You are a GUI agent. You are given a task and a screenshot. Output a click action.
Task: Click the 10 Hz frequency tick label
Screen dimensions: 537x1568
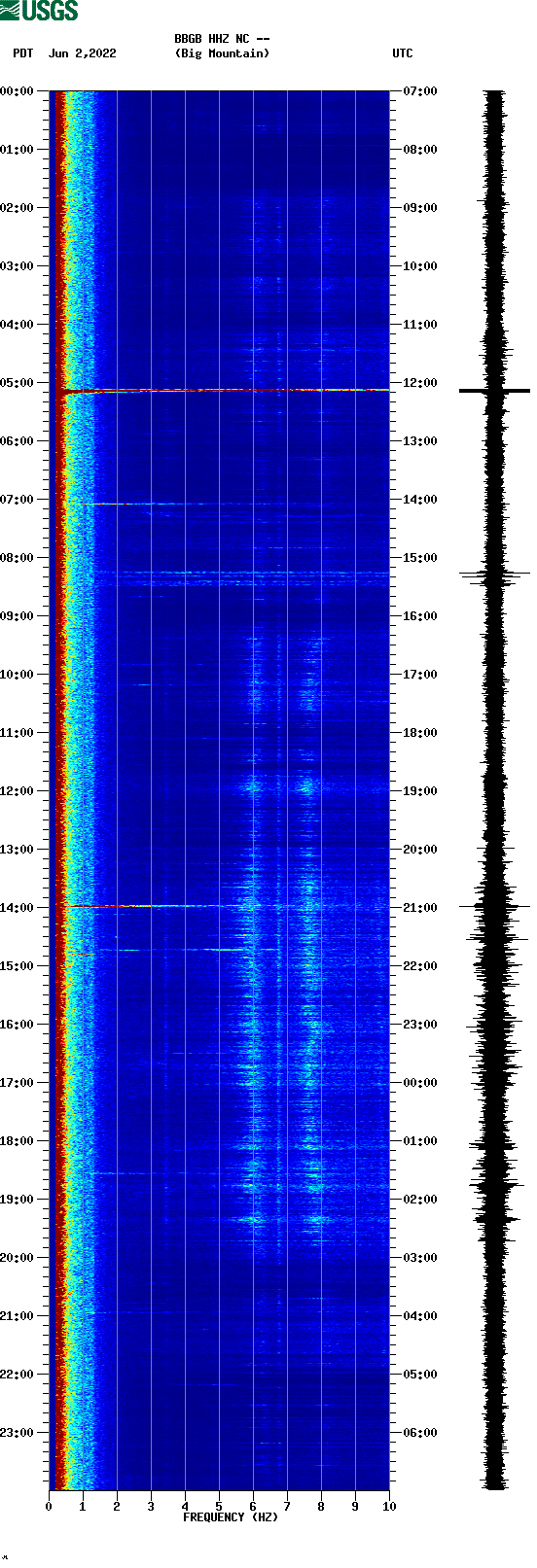tap(389, 1507)
